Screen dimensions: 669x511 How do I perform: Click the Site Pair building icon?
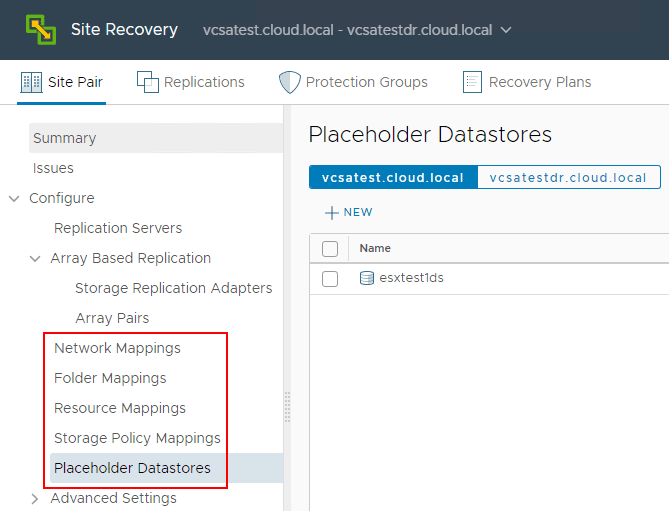(31, 82)
